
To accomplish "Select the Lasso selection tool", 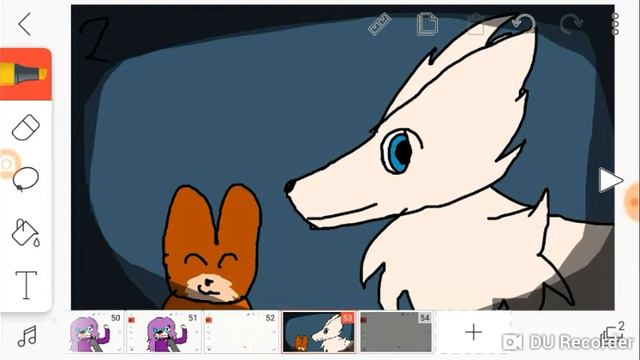I will tap(26, 179).
